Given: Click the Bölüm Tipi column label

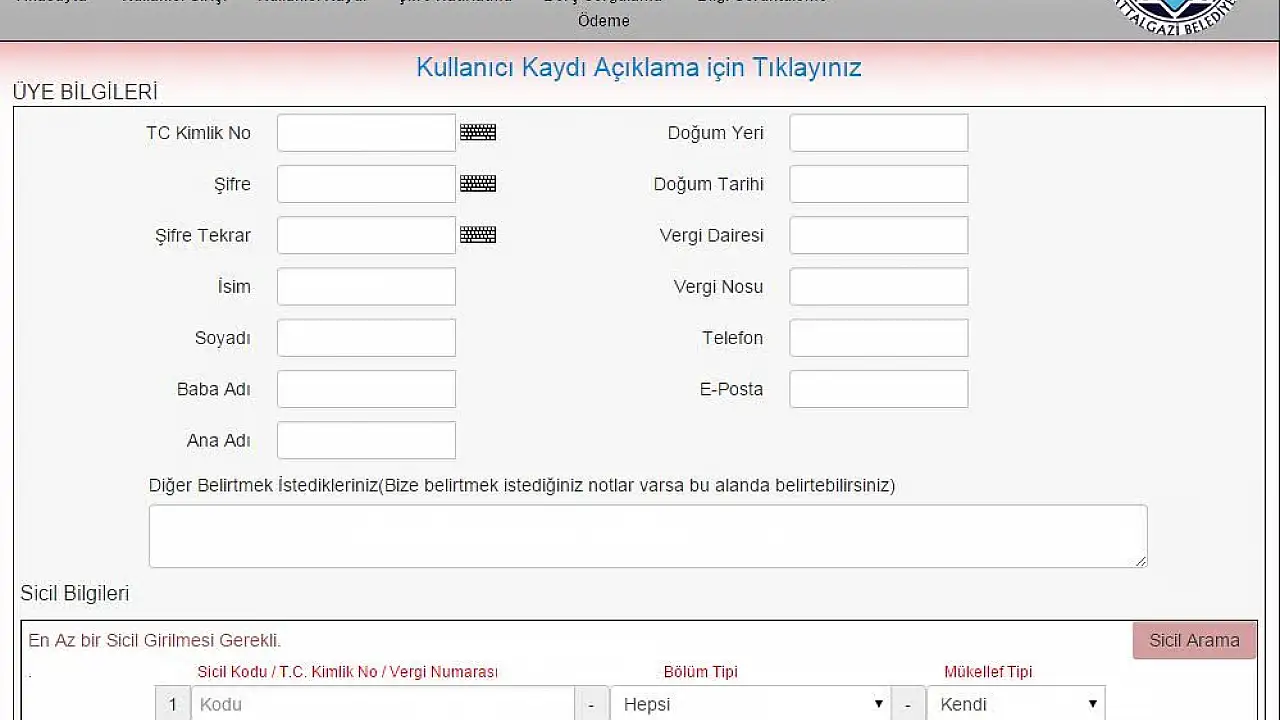Looking at the screenshot, I should pos(701,672).
